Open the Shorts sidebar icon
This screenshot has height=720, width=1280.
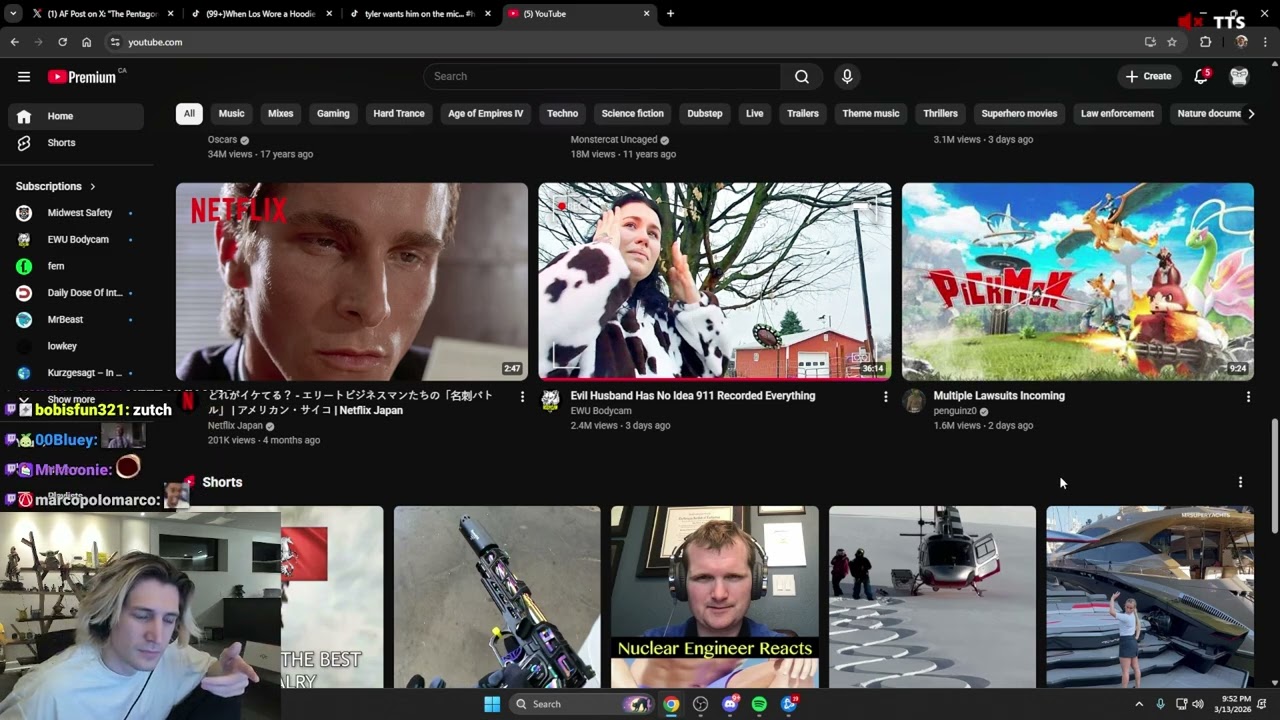point(24,143)
